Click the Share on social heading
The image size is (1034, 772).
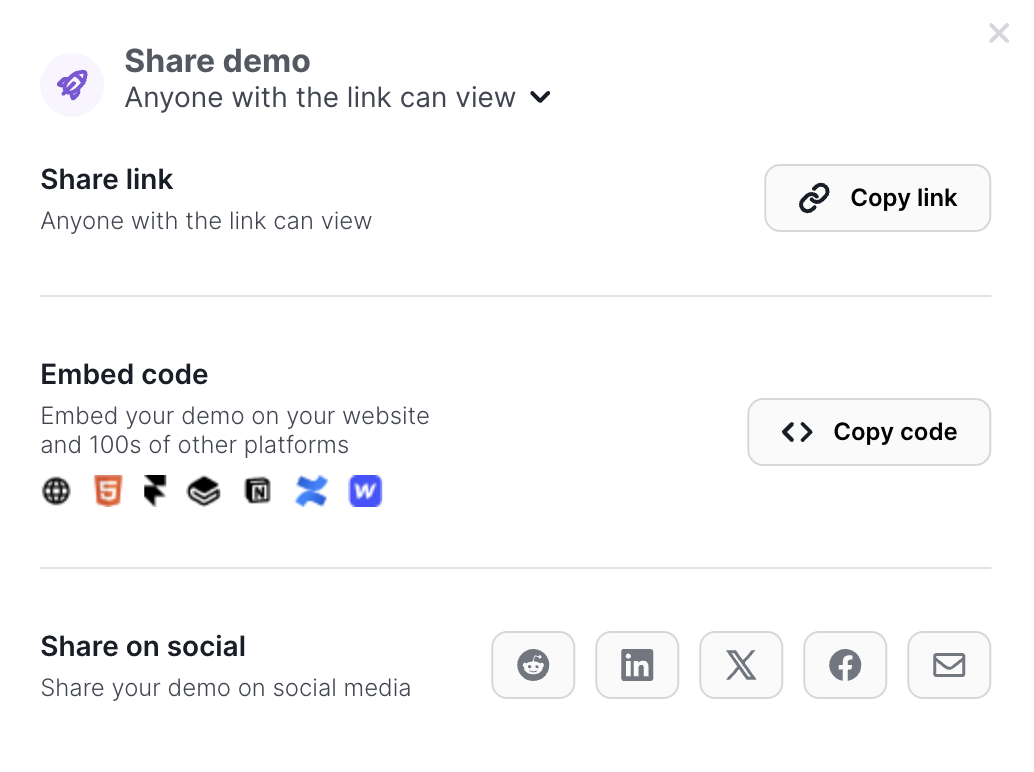[143, 646]
